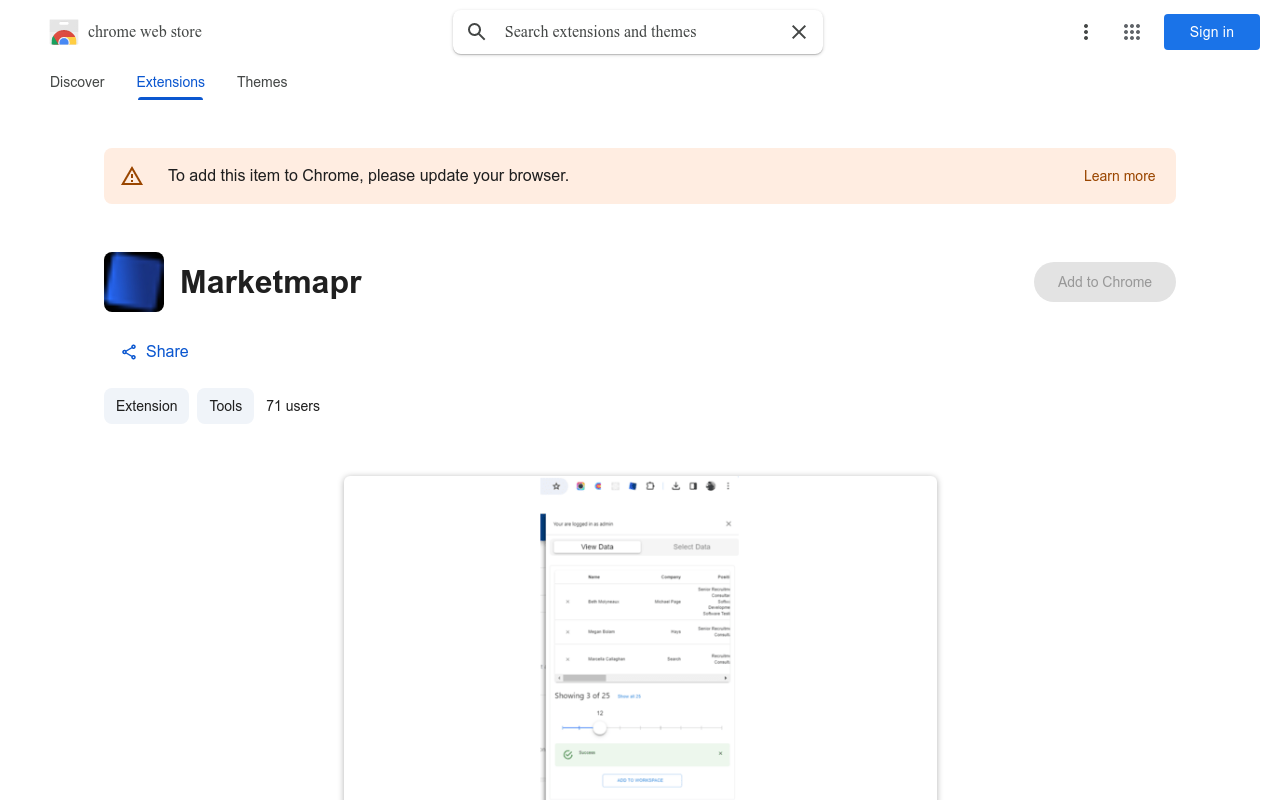Select the Extensions tab
This screenshot has height=800, width=1280.
[x=171, y=82]
